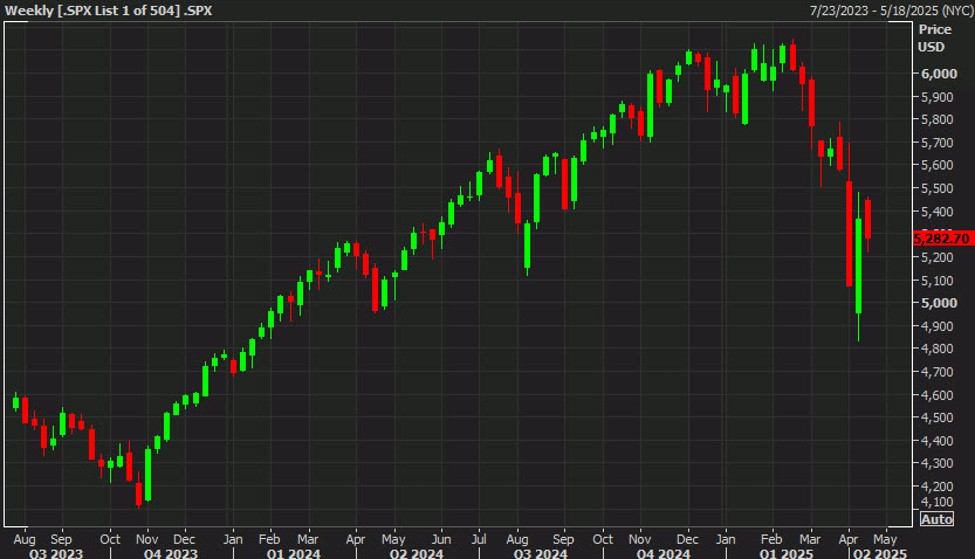Click the 'Price USD' axis label
This screenshot has width=975, height=559.
pyautogui.click(x=931, y=38)
